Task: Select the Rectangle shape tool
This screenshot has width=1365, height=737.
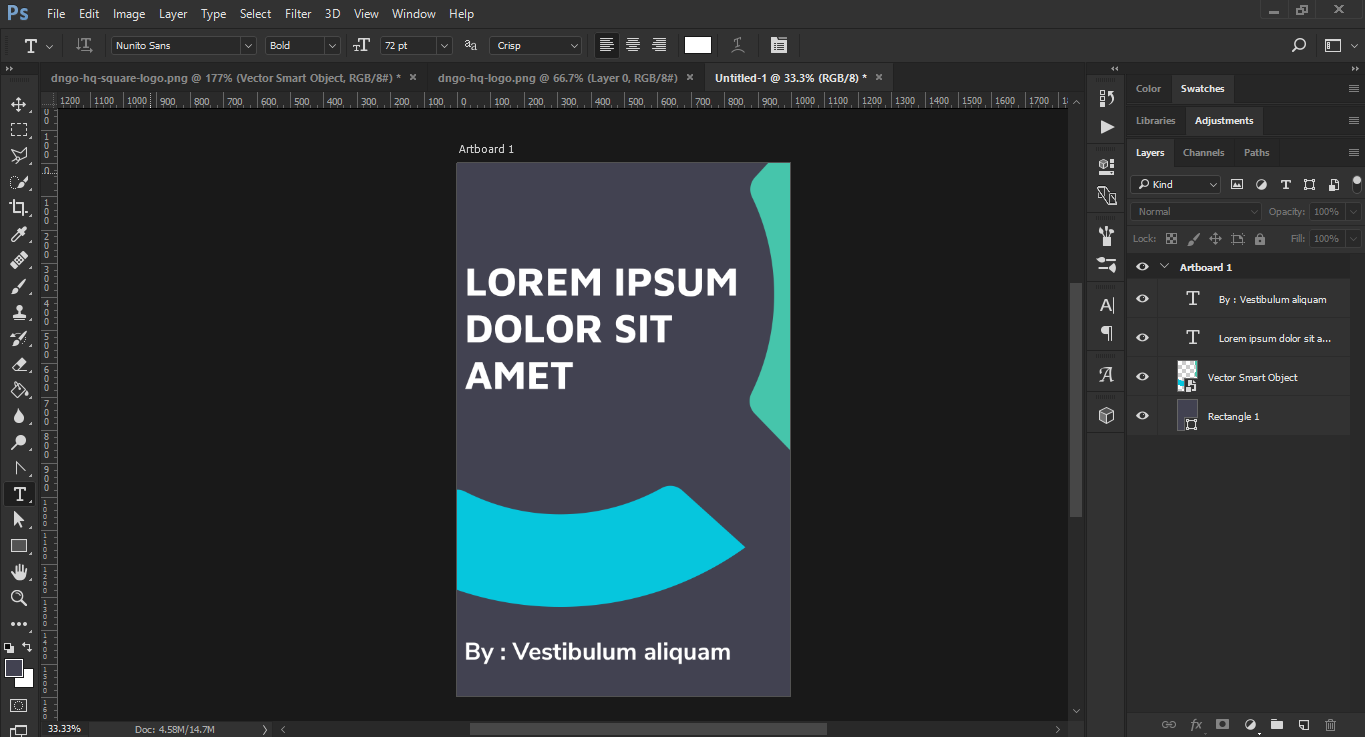Action: click(x=19, y=546)
